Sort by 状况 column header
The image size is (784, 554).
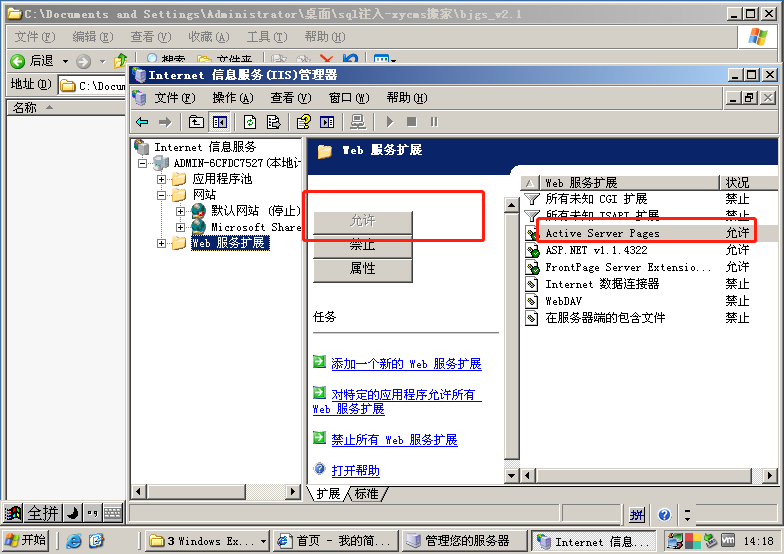pos(748,182)
